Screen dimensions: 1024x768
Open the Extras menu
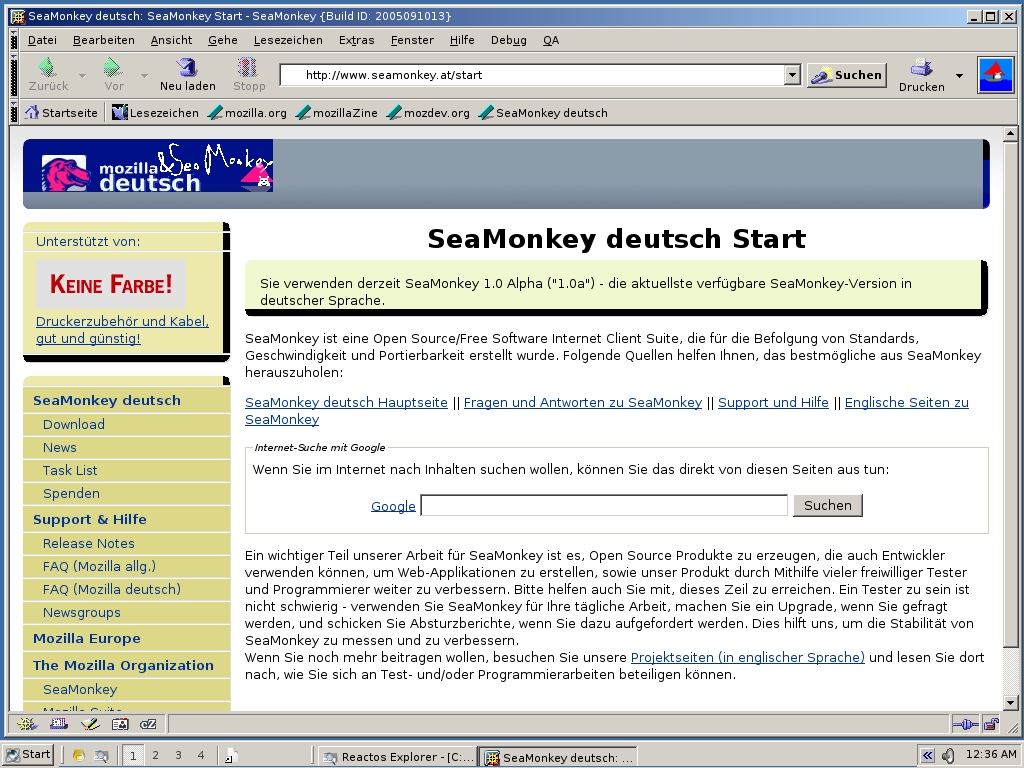pyautogui.click(x=357, y=40)
